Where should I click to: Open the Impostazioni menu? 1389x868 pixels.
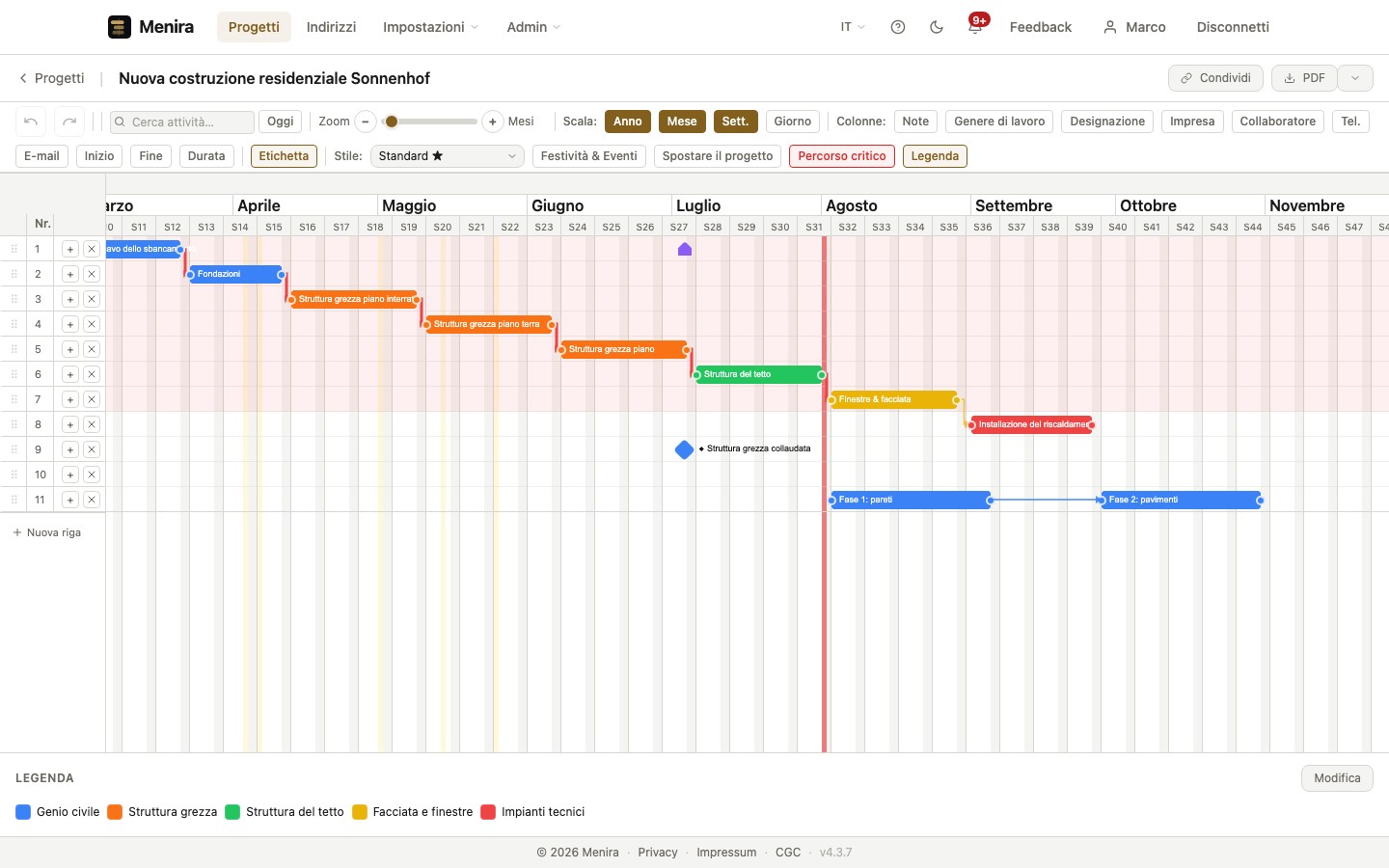pyautogui.click(x=430, y=27)
